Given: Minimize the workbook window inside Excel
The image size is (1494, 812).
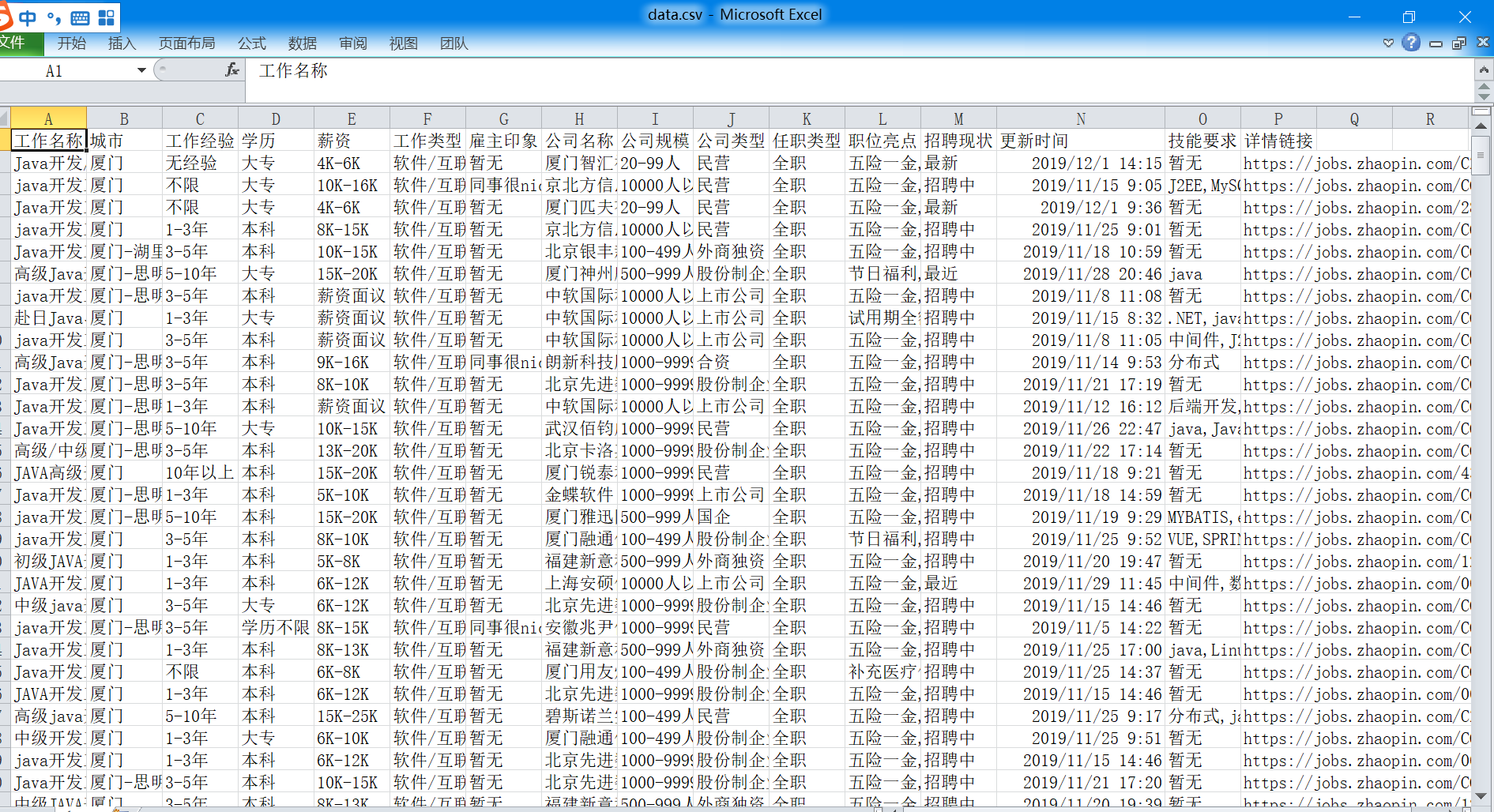Looking at the screenshot, I should pos(1436,43).
